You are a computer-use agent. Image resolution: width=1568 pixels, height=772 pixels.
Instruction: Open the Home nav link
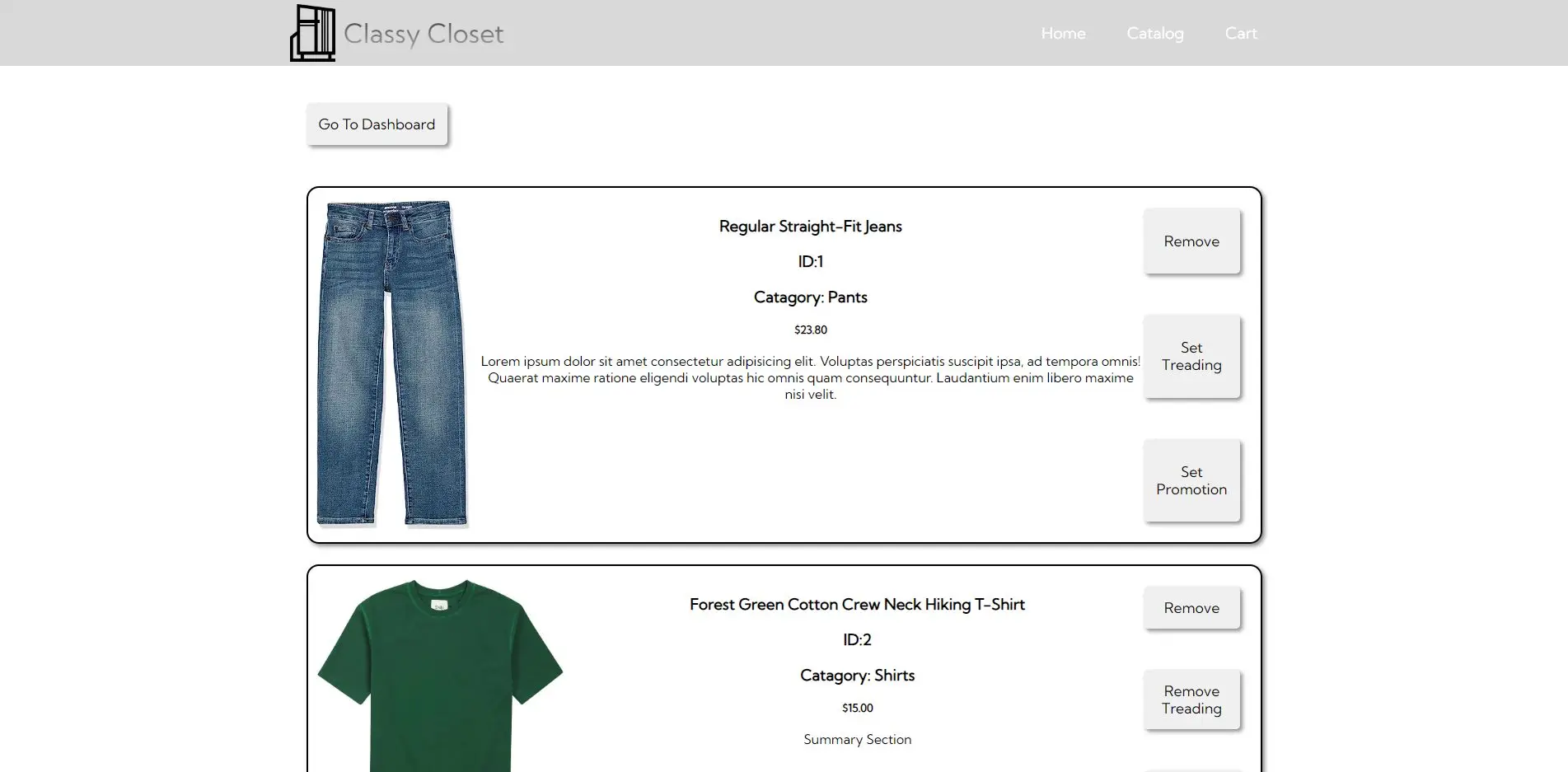[1063, 33]
